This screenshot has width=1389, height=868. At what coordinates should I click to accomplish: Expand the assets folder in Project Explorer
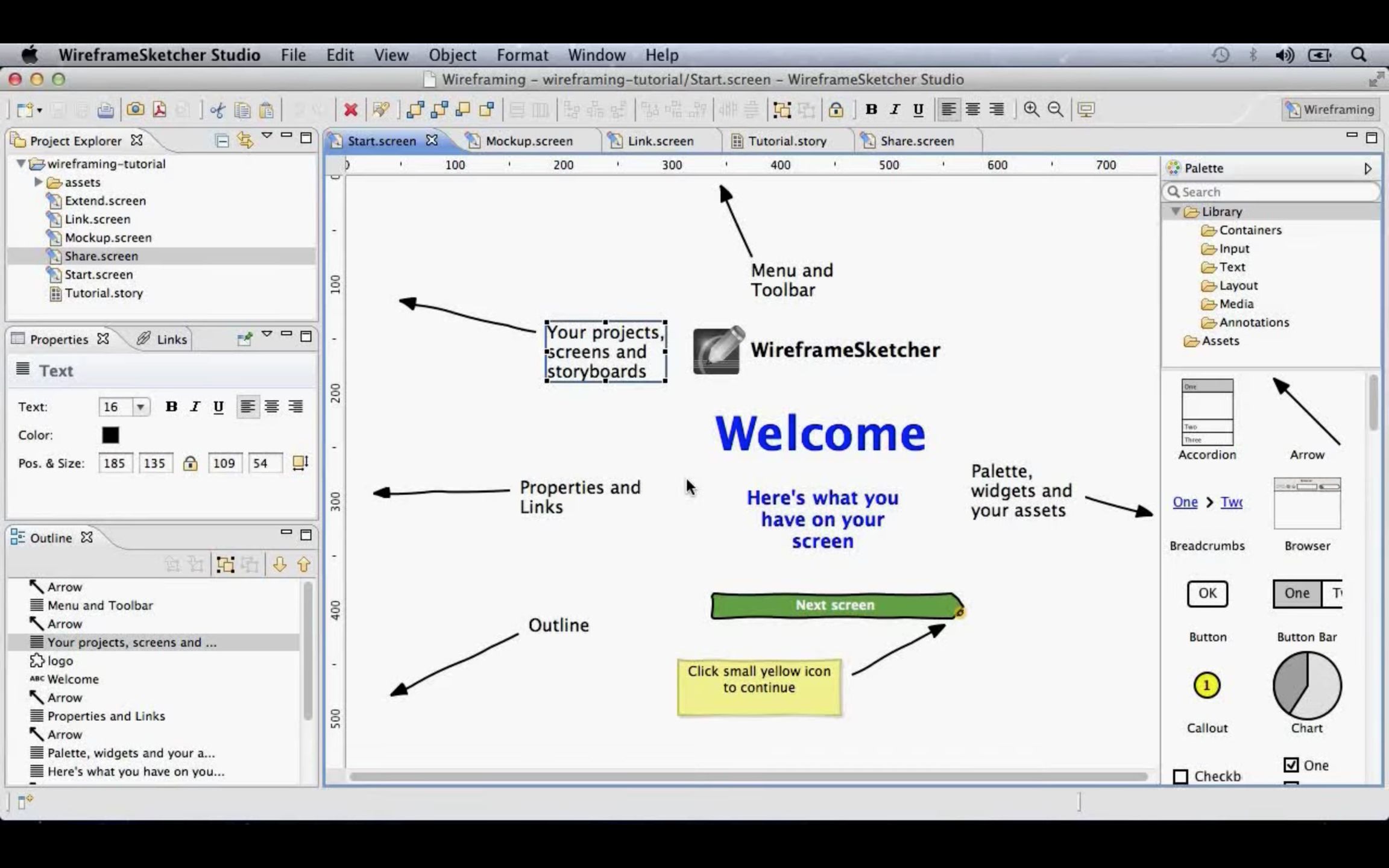coord(39,182)
